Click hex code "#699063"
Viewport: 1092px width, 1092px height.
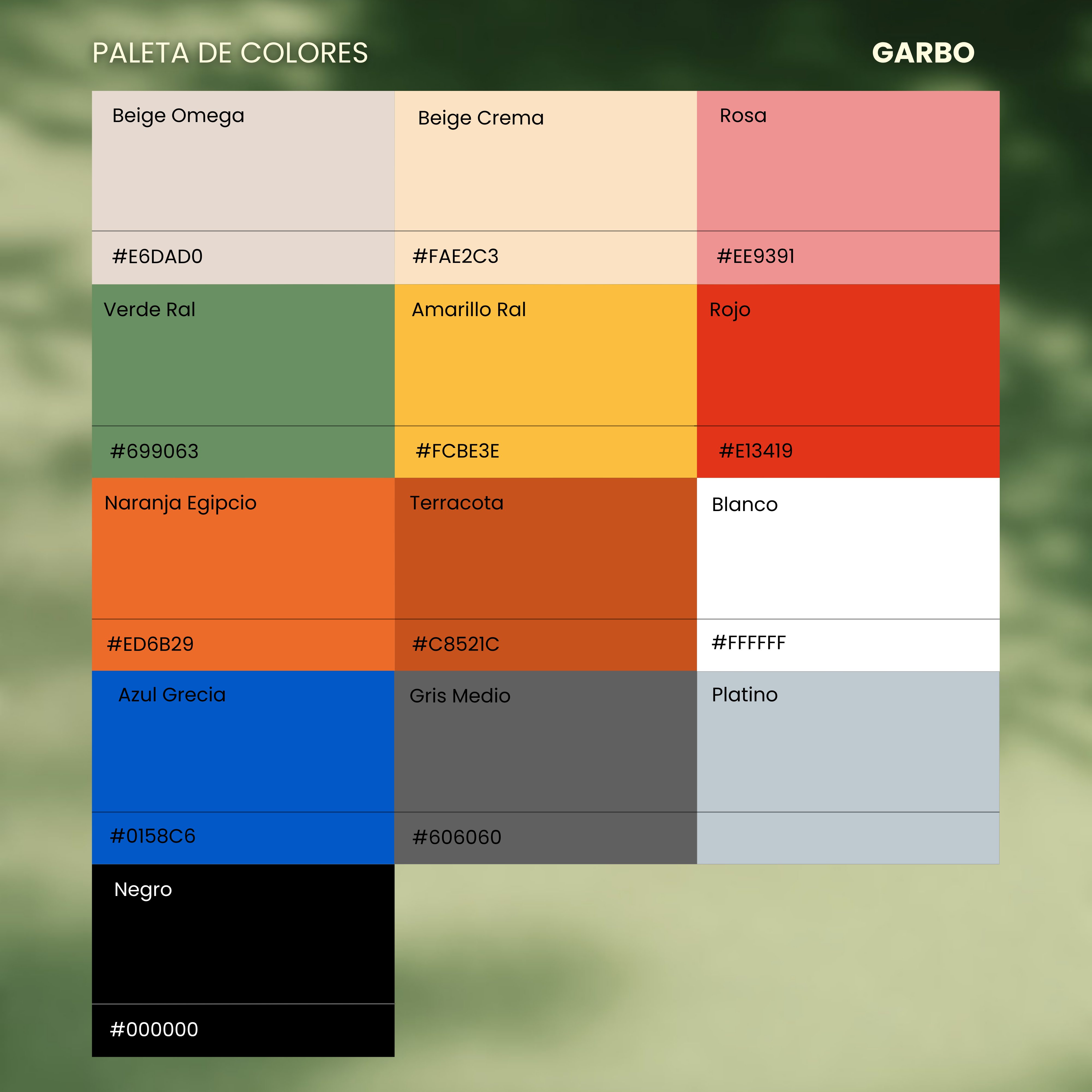click(154, 451)
